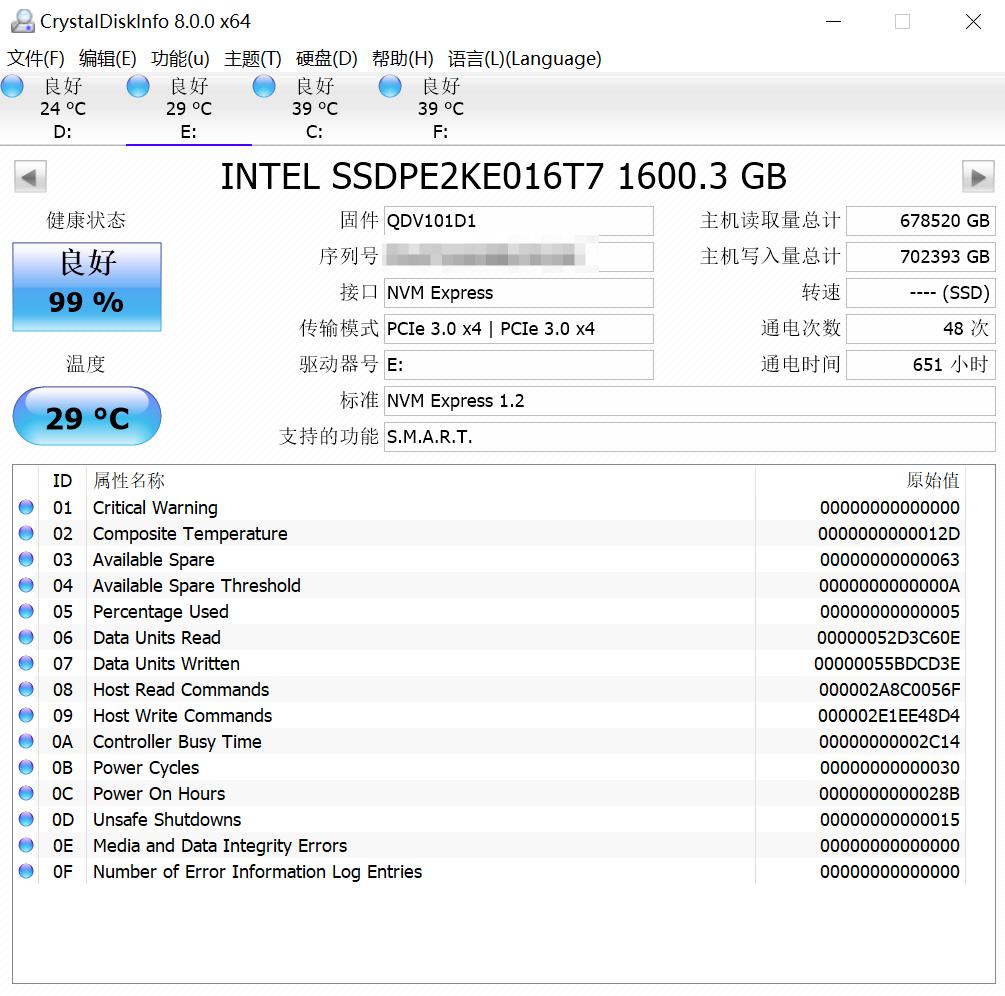Click the 良好 99% health status badge

point(86,287)
